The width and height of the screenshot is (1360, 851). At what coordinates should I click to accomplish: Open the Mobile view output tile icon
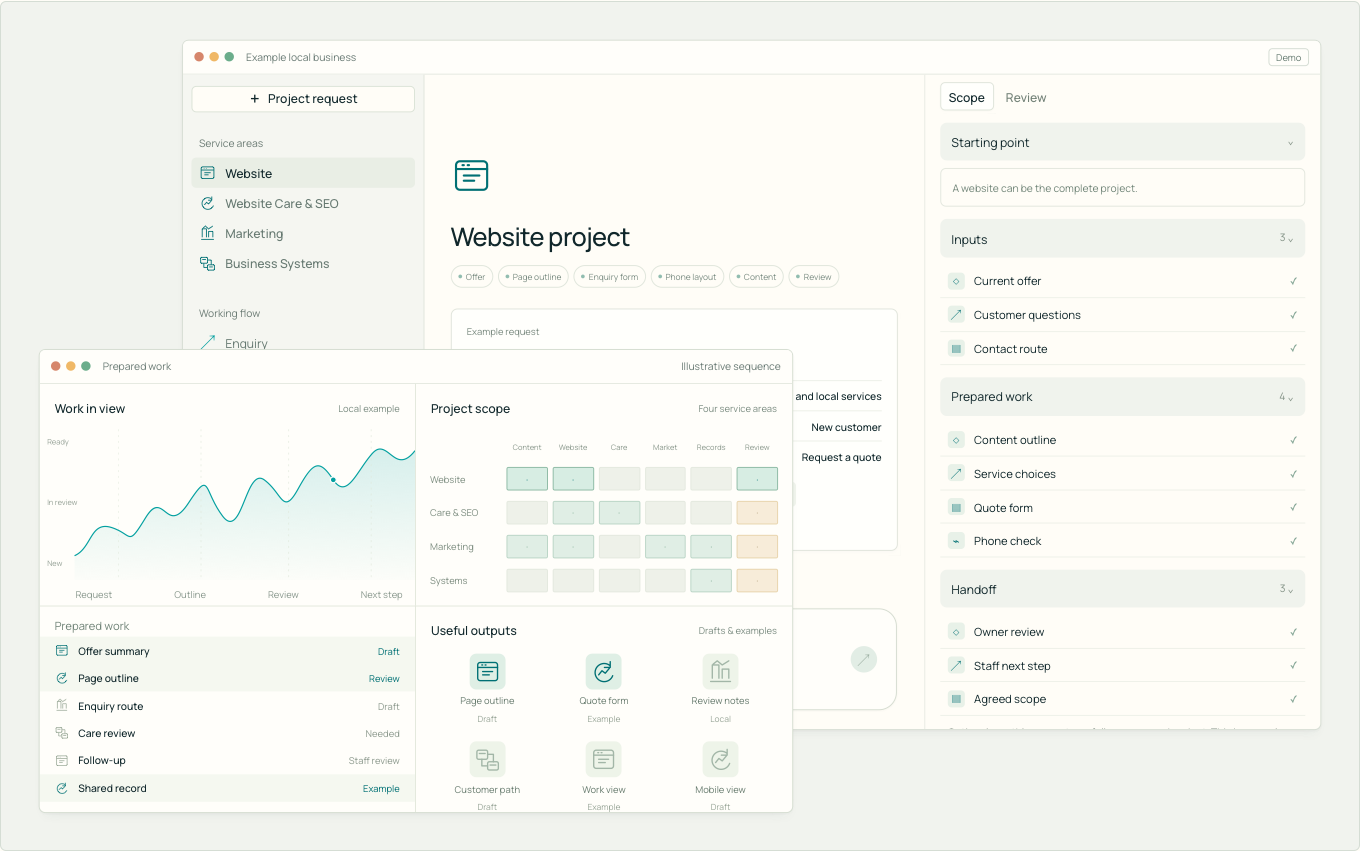point(720,760)
